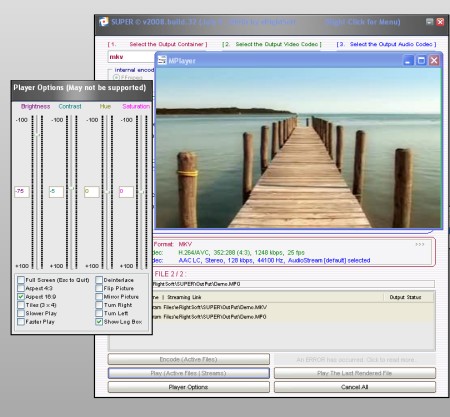
Task: Close the MPlayer window
Action: tap(434, 61)
